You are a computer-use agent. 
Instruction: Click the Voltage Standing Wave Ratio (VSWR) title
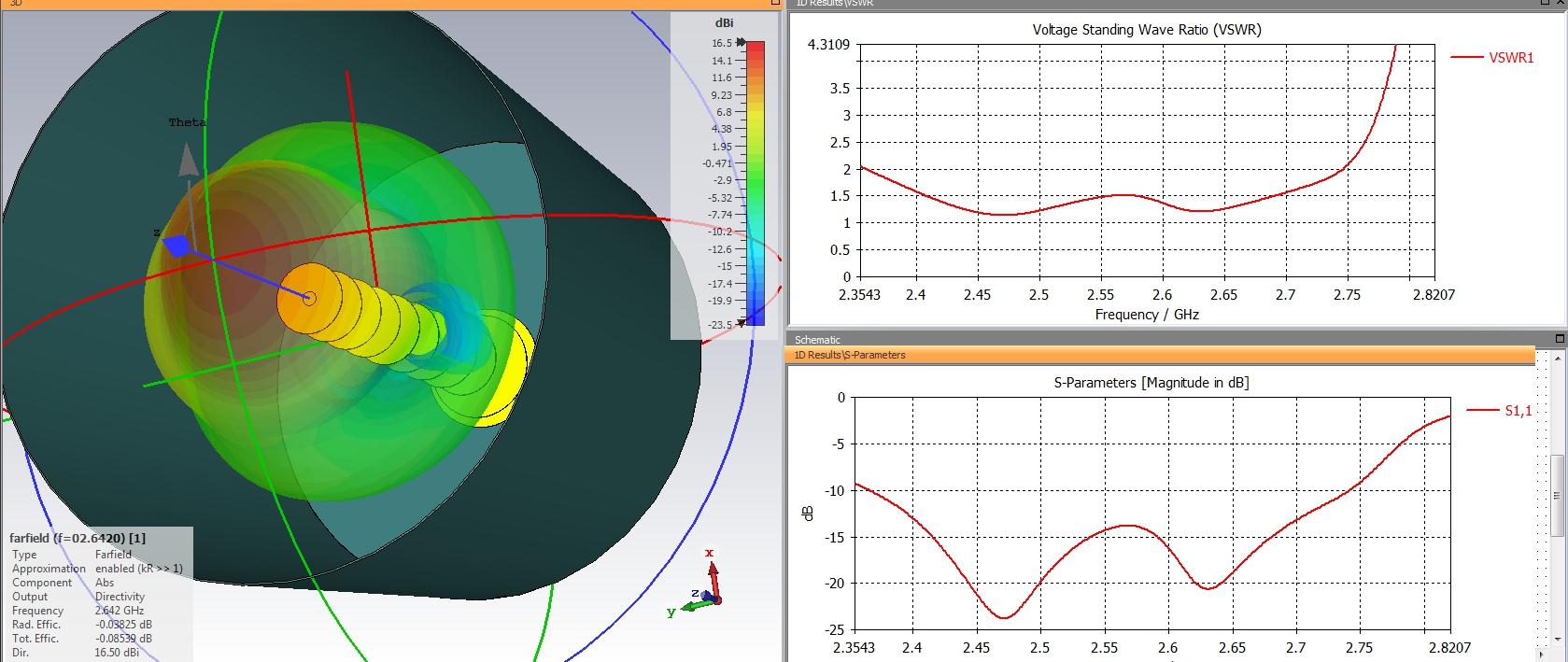click(x=1146, y=30)
